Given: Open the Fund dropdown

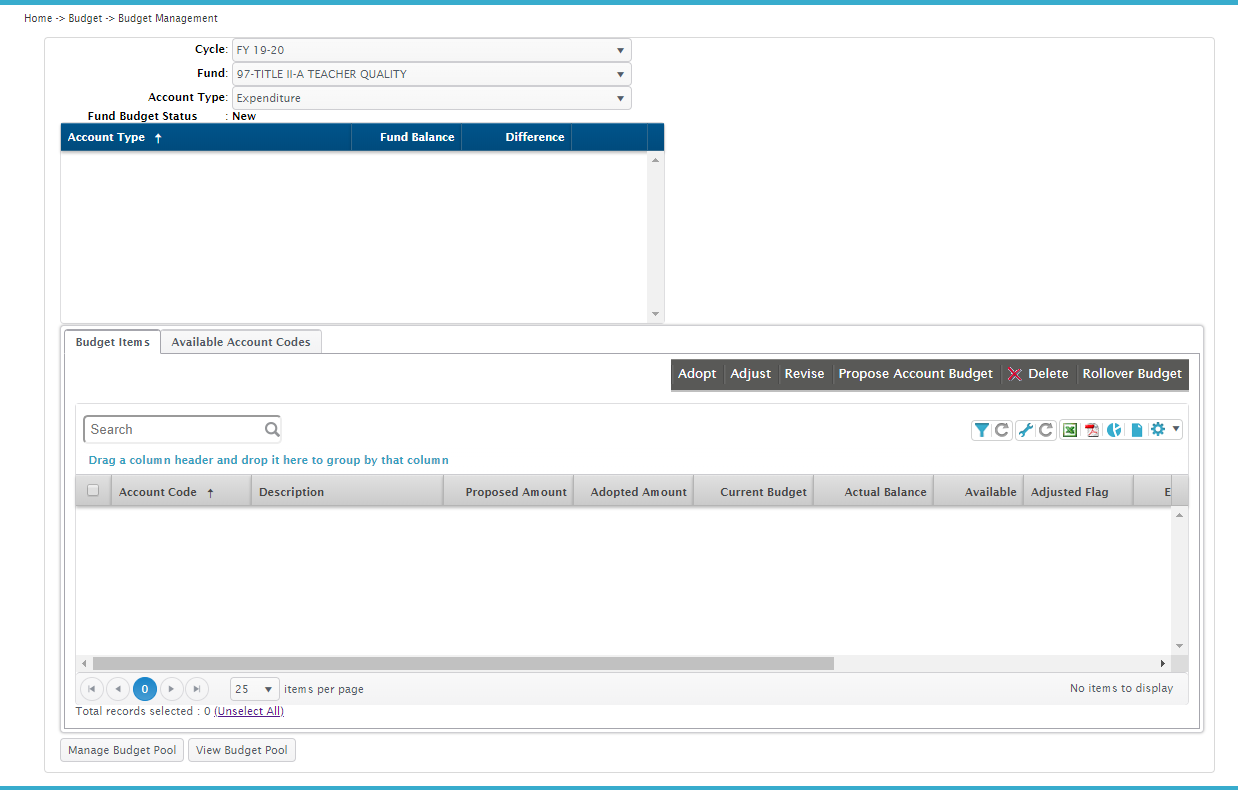Looking at the screenshot, I should [x=431, y=74].
